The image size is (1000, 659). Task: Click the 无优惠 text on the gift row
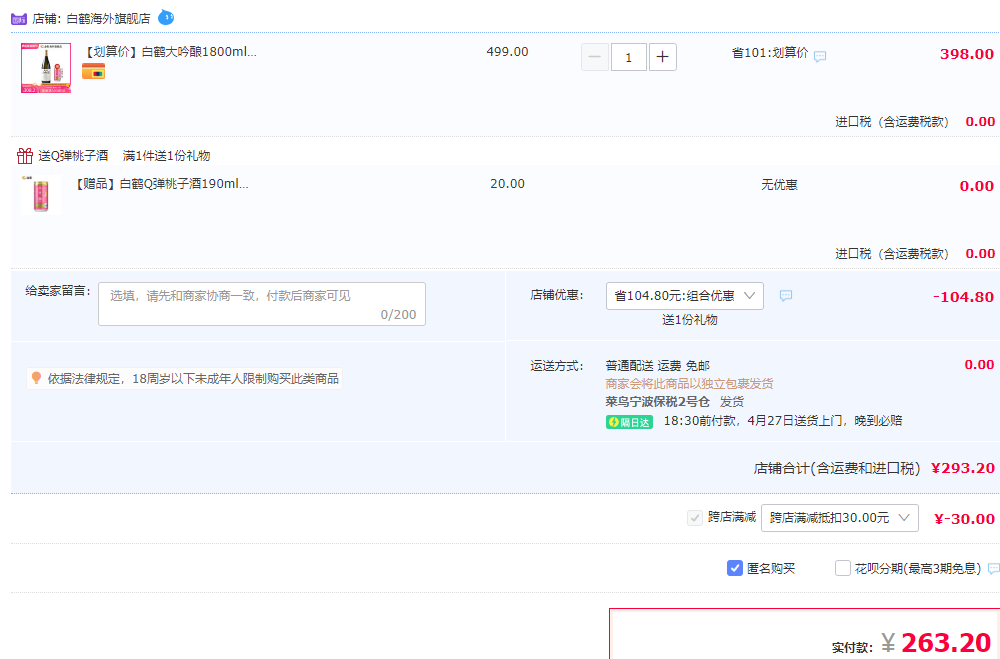tap(779, 185)
